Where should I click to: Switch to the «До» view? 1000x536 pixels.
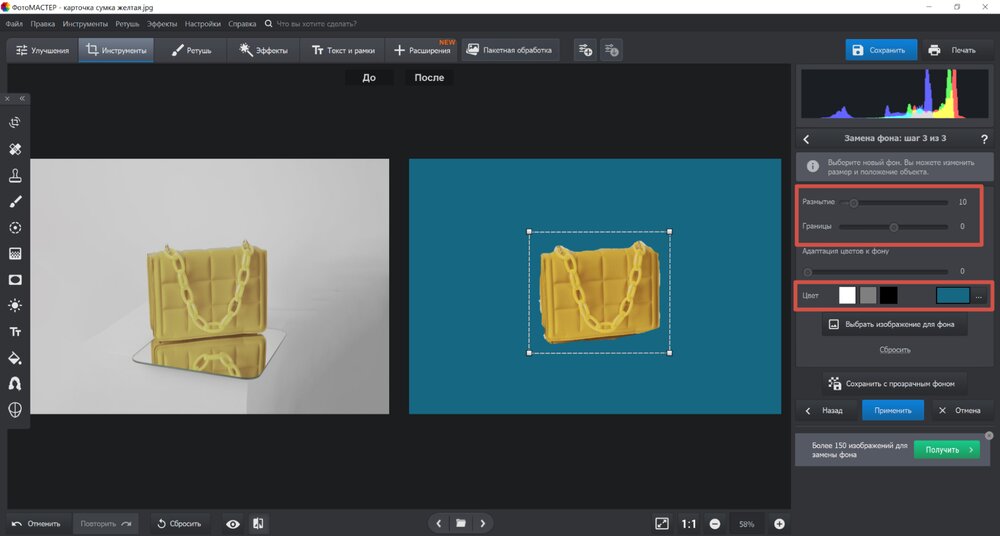click(x=369, y=77)
